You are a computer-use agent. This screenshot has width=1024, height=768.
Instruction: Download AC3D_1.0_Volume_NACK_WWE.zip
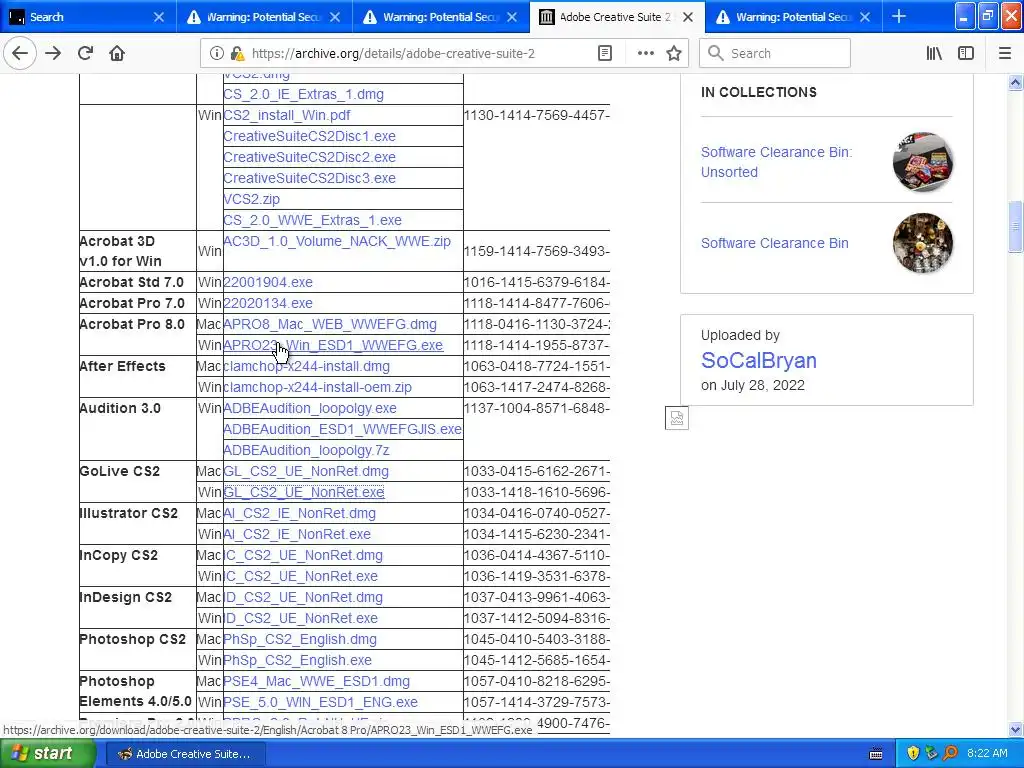tap(337, 241)
